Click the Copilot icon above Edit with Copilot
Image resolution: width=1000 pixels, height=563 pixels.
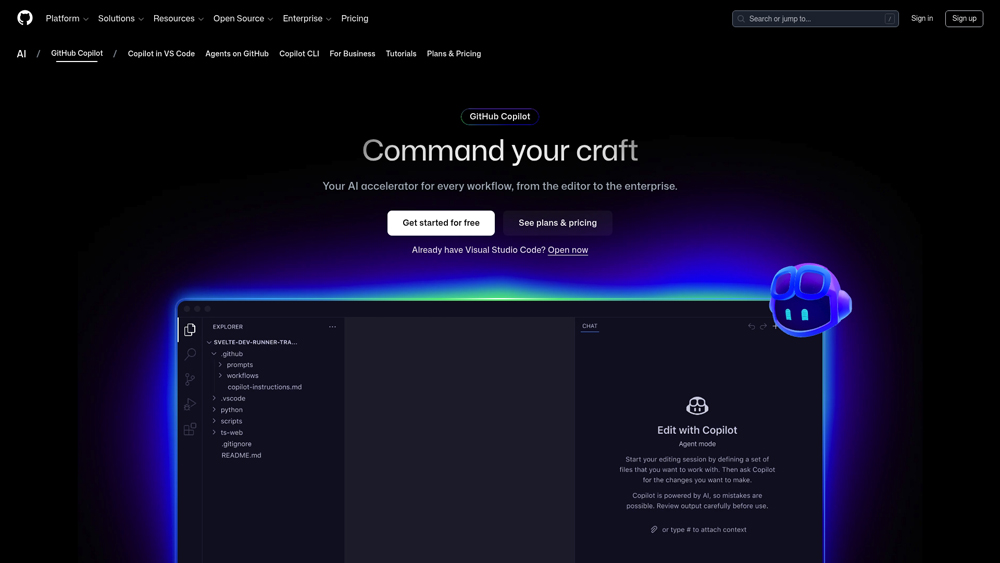point(697,406)
